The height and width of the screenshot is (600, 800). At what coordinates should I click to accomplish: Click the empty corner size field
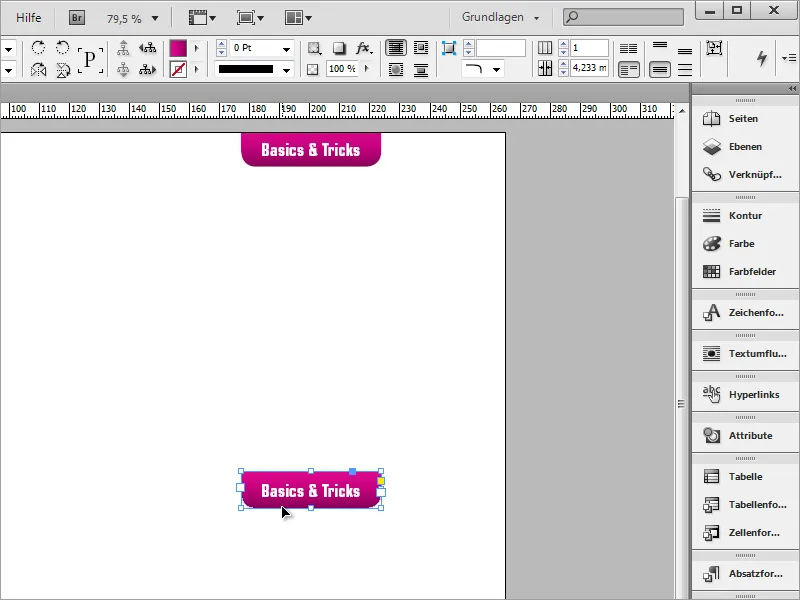501,48
